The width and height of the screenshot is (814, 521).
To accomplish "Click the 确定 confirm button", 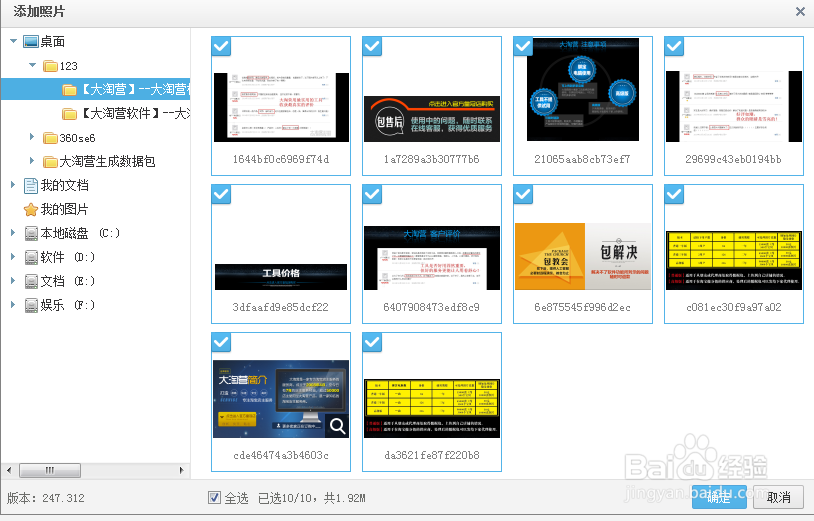I will coord(719,498).
